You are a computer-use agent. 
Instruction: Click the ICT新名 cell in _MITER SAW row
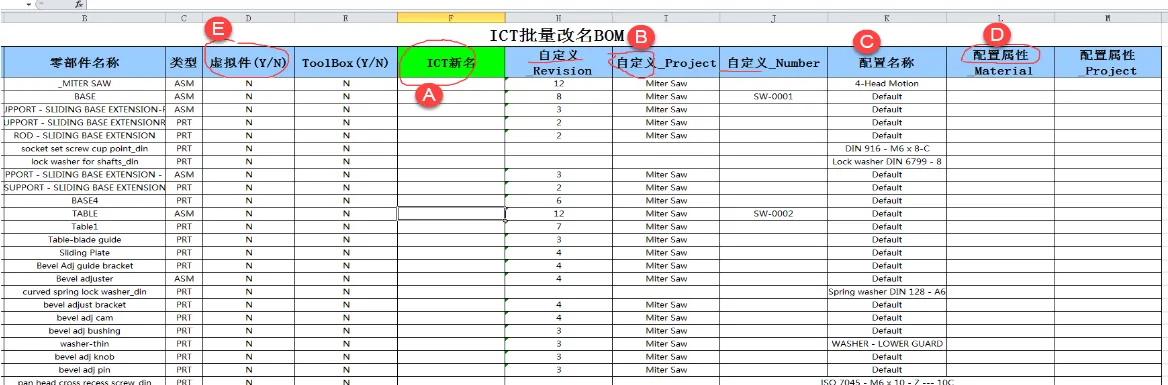click(451, 84)
